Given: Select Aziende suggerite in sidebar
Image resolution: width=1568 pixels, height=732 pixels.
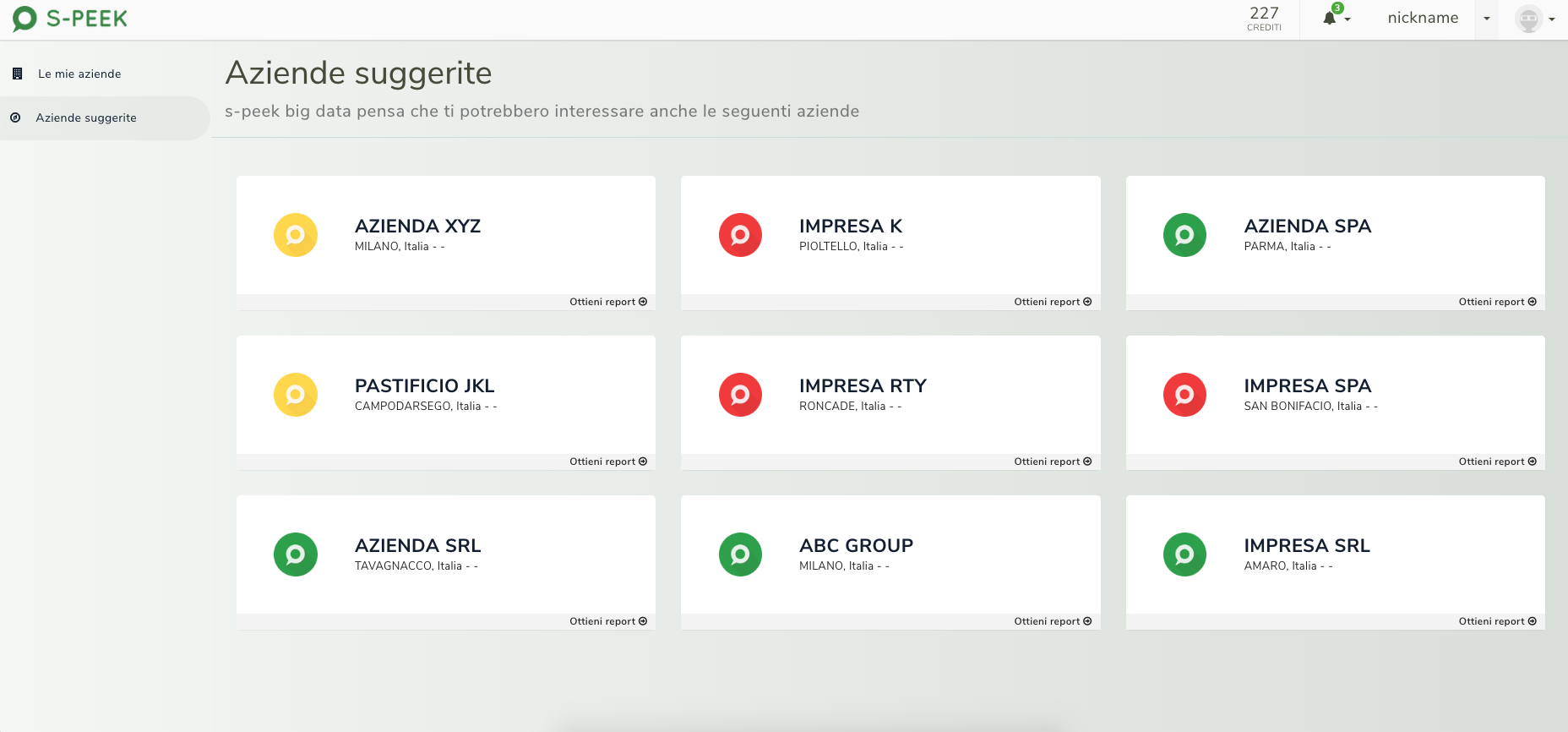Looking at the screenshot, I should 86,117.
